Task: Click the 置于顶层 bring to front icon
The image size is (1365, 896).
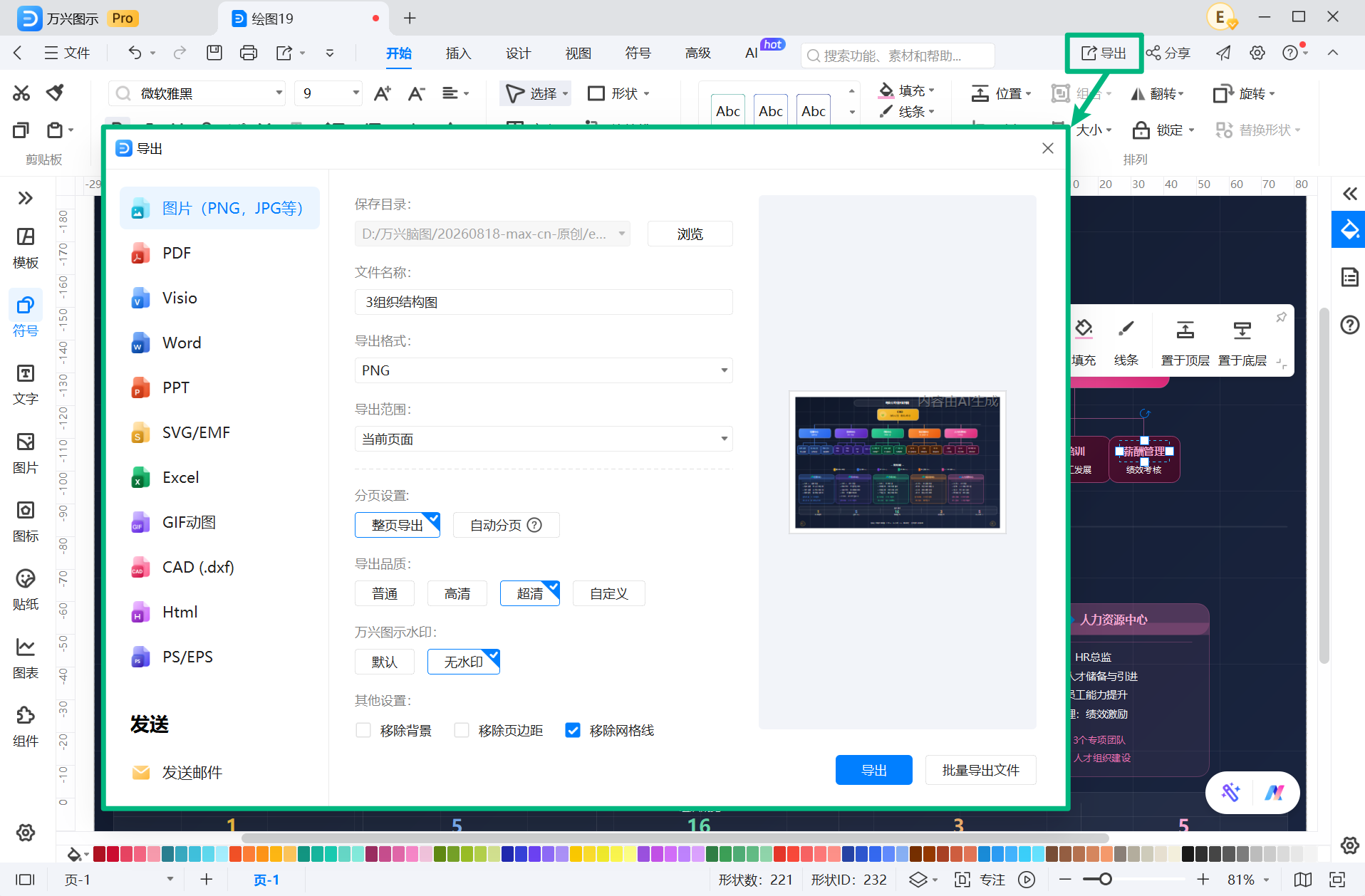Action: click(1185, 343)
